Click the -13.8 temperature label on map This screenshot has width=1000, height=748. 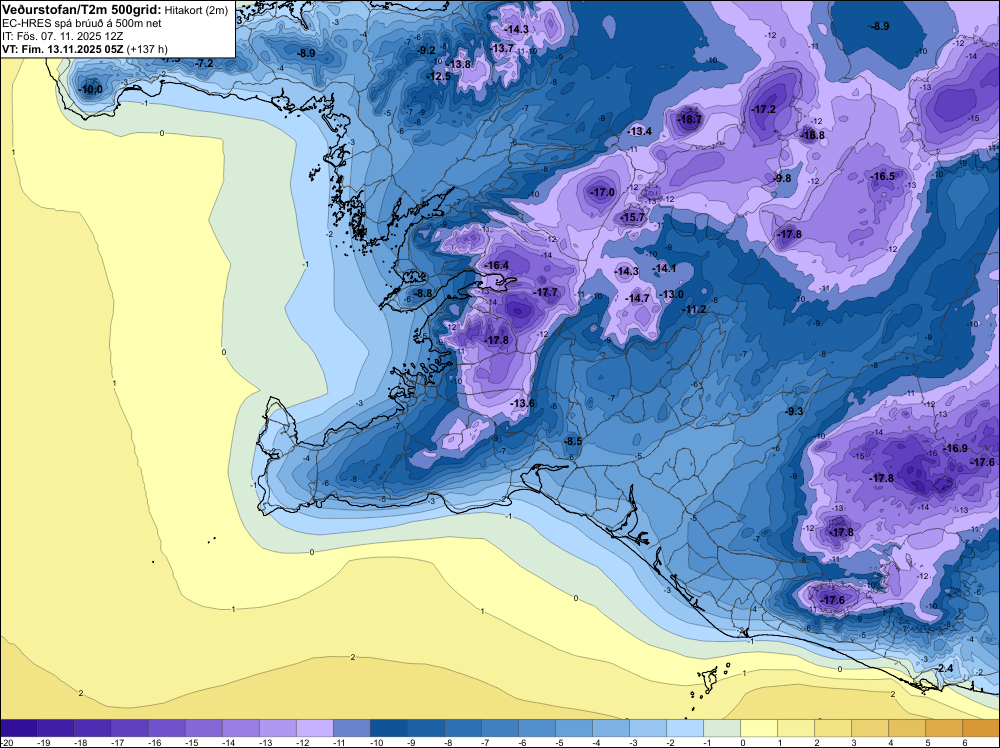pyautogui.click(x=459, y=64)
